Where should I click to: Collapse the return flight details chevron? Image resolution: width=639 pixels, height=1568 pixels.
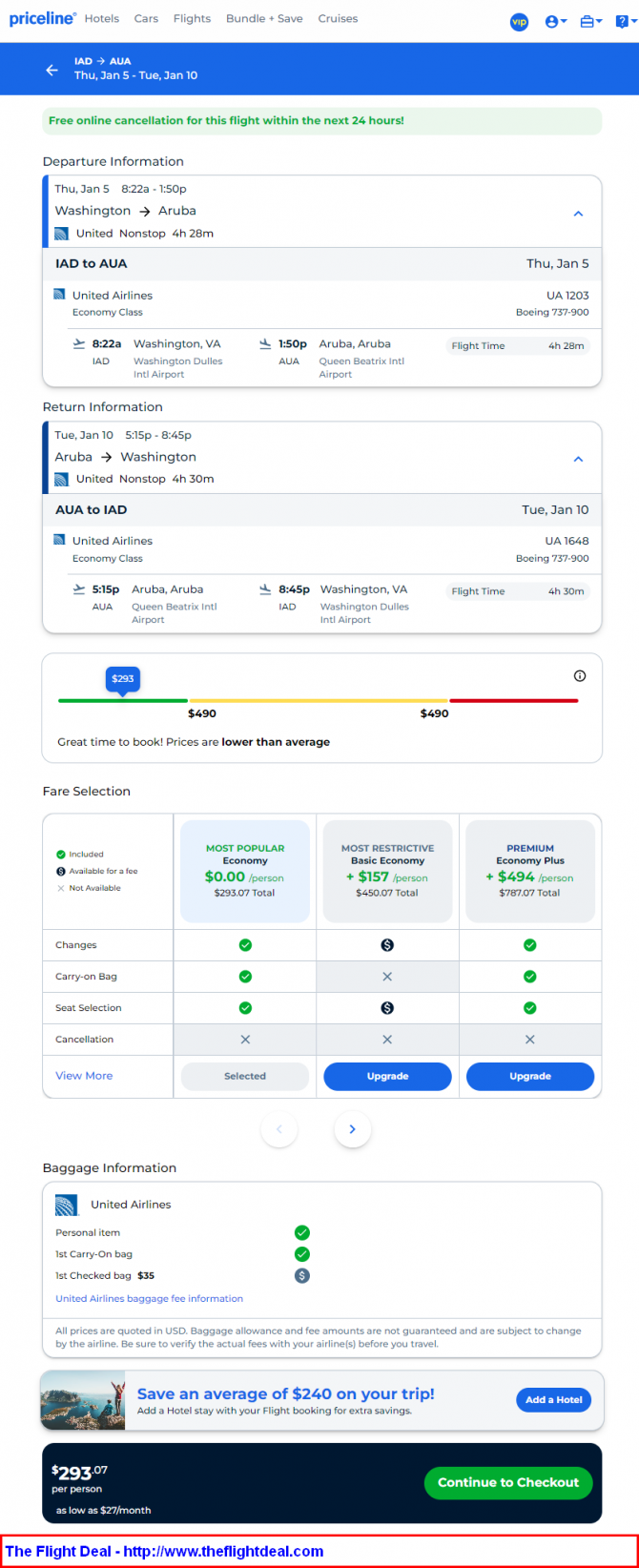(578, 459)
